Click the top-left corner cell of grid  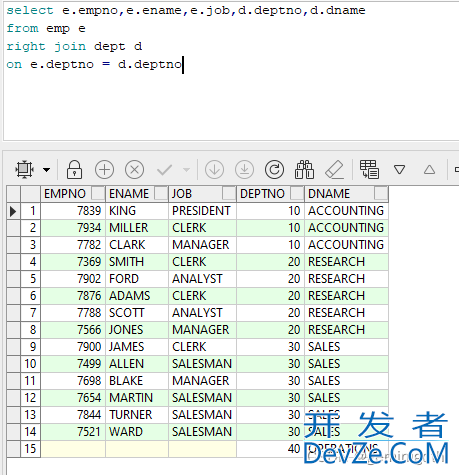click(13, 194)
